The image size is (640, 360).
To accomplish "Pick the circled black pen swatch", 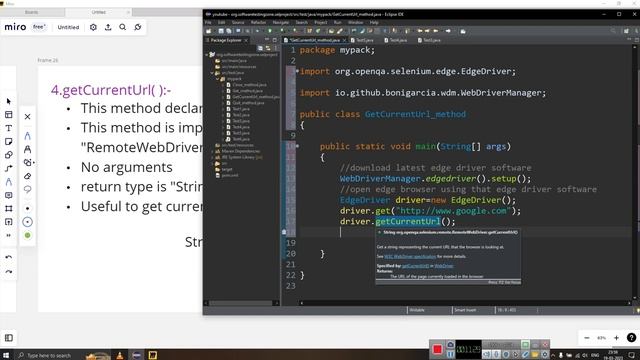I will click(x=27, y=222).
